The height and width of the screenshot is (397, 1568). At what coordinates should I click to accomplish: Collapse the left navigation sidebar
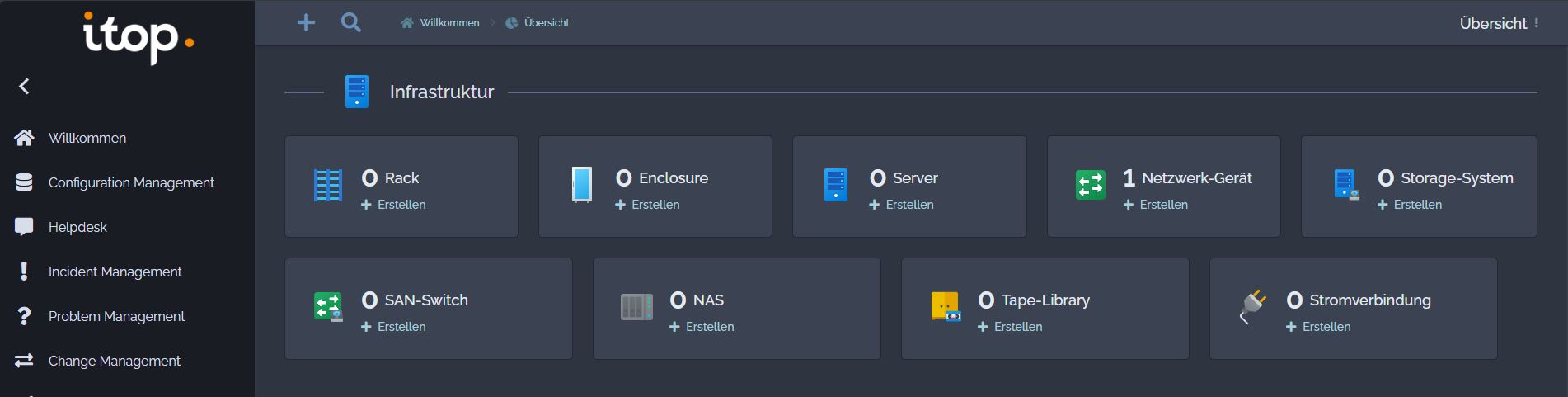point(25,87)
